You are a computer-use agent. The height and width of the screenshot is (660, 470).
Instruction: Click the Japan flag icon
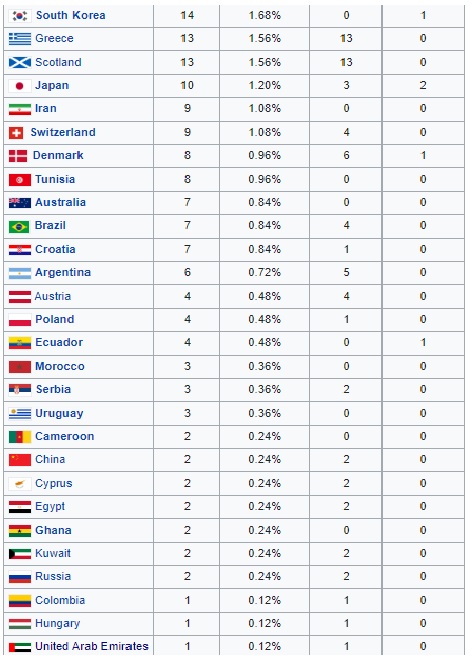coord(20,86)
